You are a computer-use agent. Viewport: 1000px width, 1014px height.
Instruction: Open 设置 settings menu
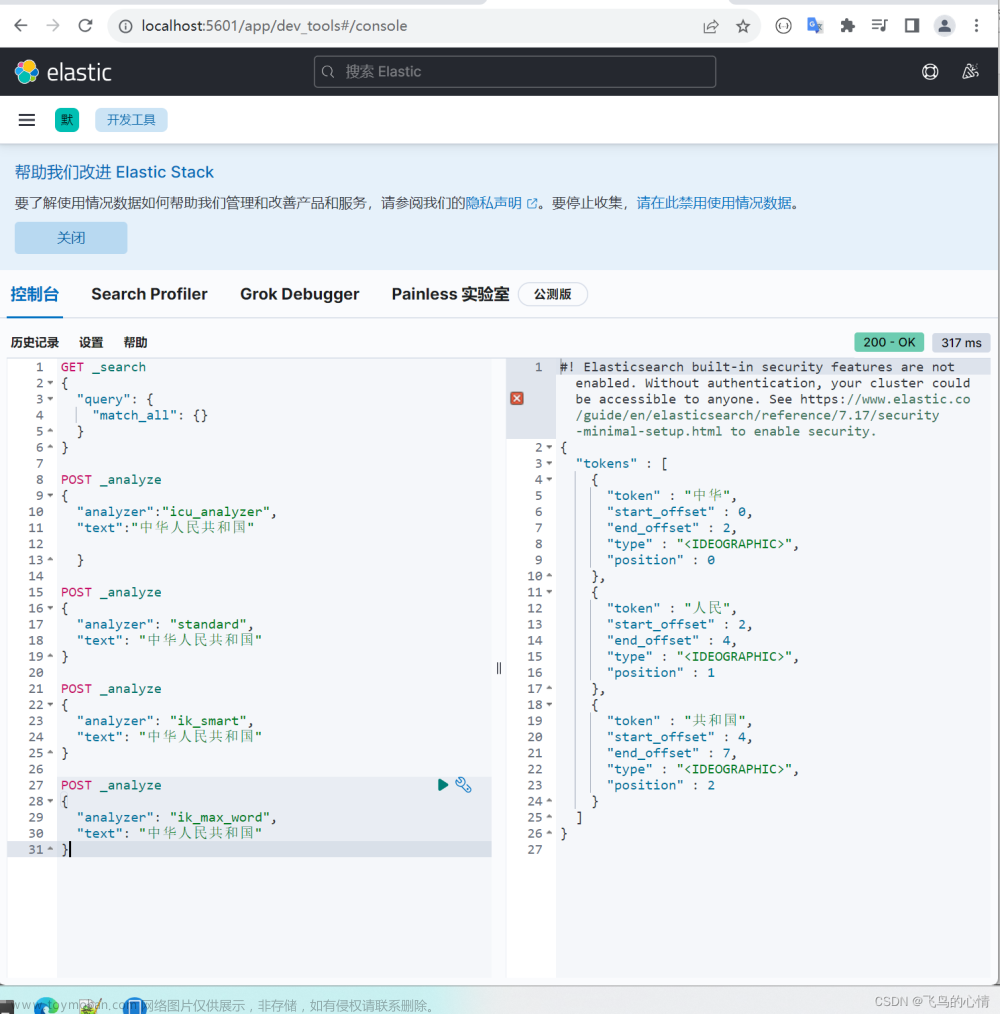[x=91, y=343]
